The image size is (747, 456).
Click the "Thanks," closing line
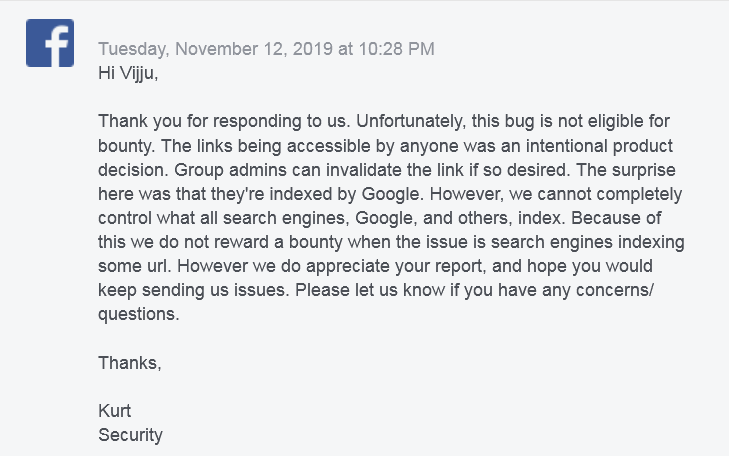(129, 363)
